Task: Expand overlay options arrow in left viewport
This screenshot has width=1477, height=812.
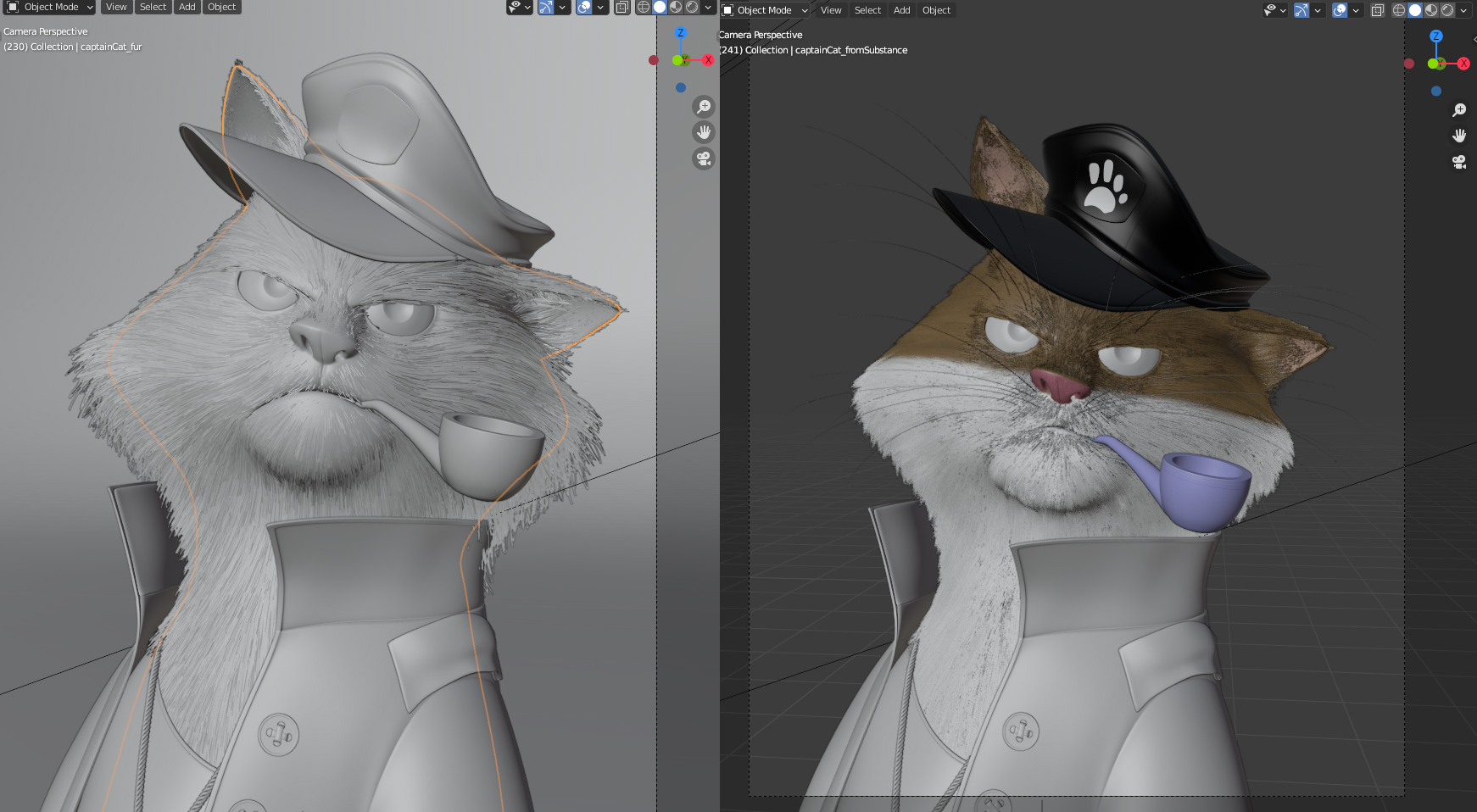Action: point(600,7)
